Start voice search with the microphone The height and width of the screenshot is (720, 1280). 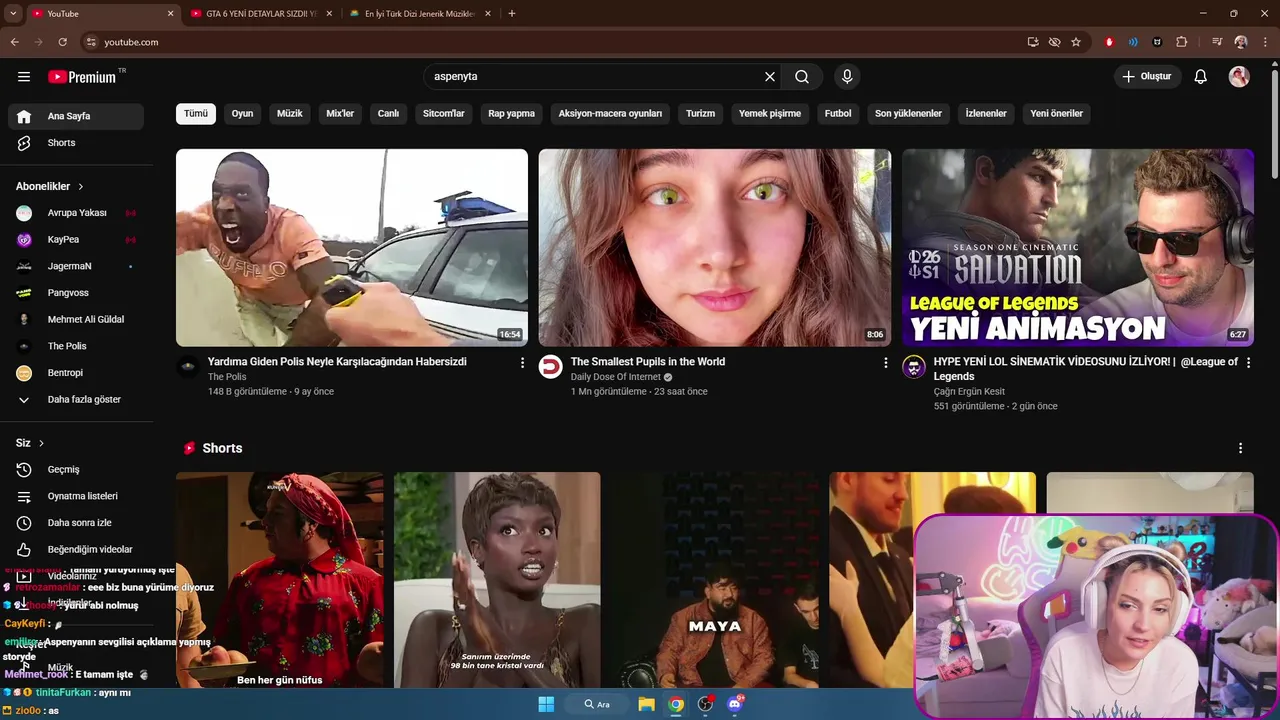point(847,77)
